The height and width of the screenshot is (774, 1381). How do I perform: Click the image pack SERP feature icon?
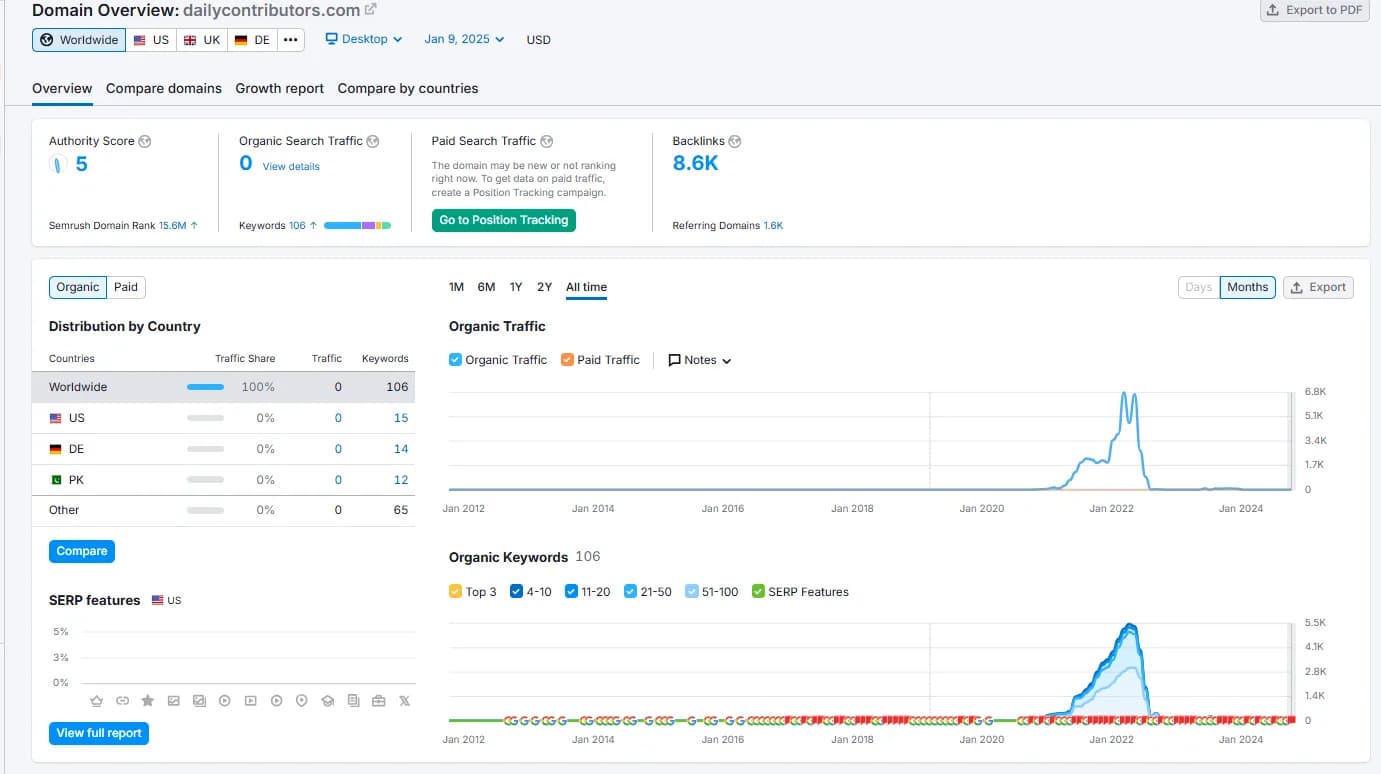pyautogui.click(x=199, y=701)
